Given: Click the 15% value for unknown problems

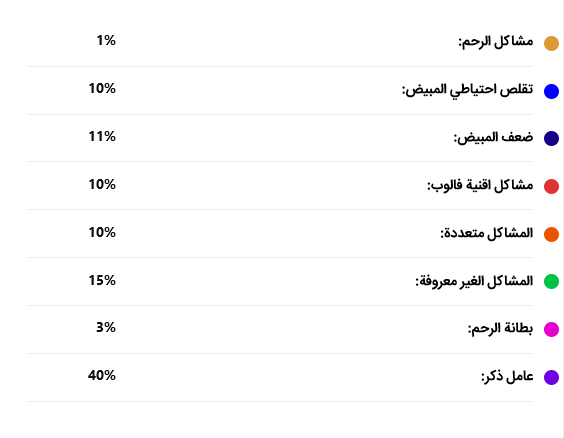Looking at the screenshot, I should point(102,280).
